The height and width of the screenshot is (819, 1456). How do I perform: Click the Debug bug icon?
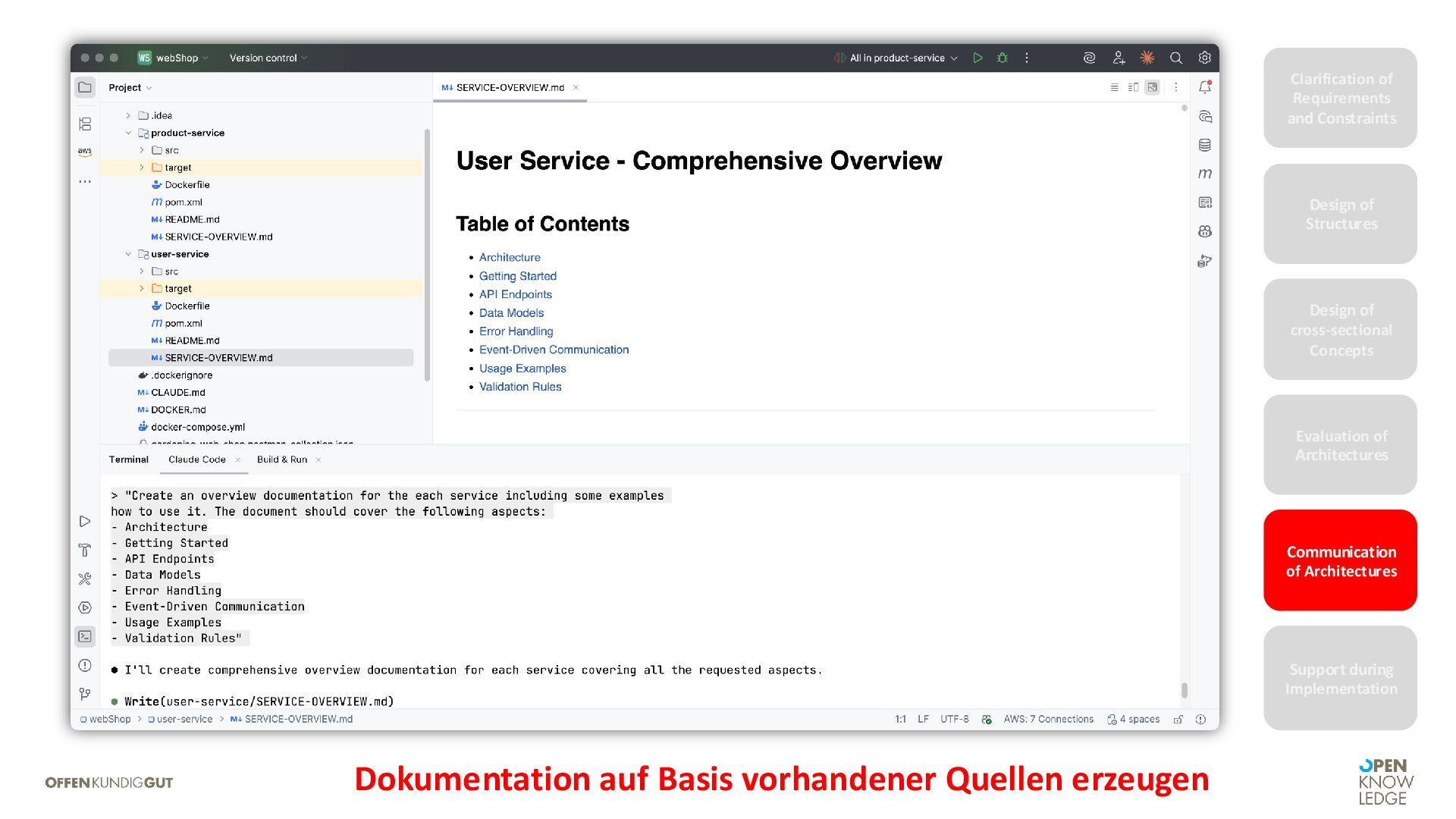click(1002, 58)
